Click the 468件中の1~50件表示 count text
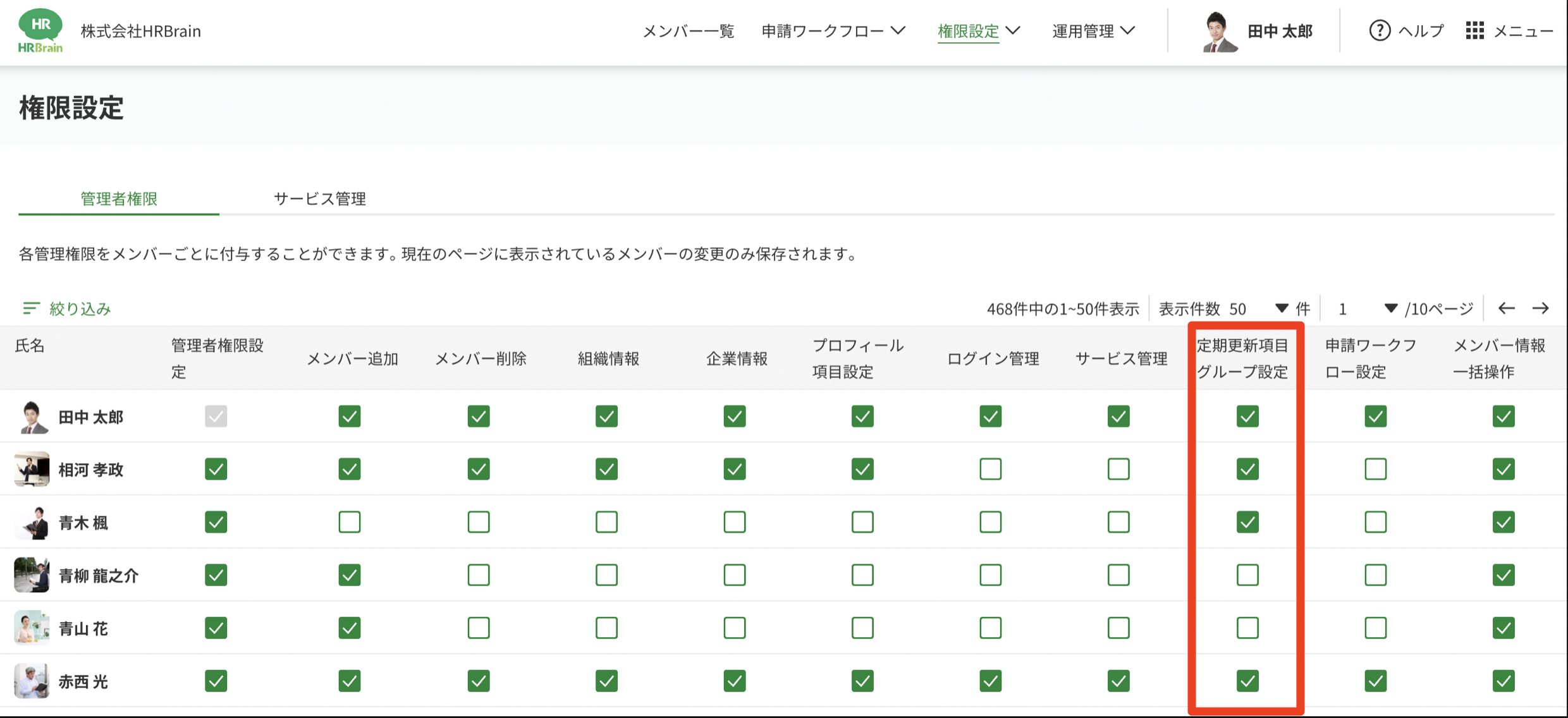Screen dimensions: 1568x718 1063,308
